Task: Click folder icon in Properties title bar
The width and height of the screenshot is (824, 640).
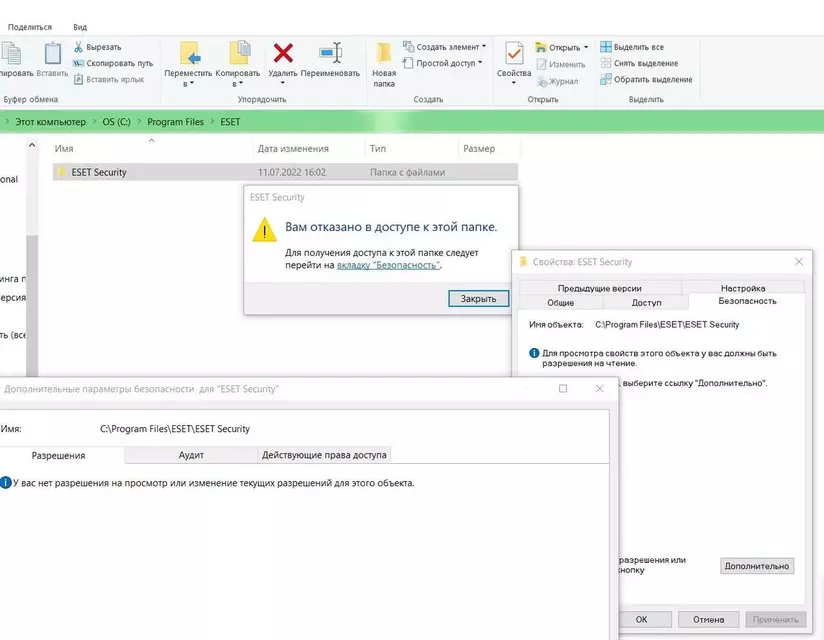Action: 523,262
